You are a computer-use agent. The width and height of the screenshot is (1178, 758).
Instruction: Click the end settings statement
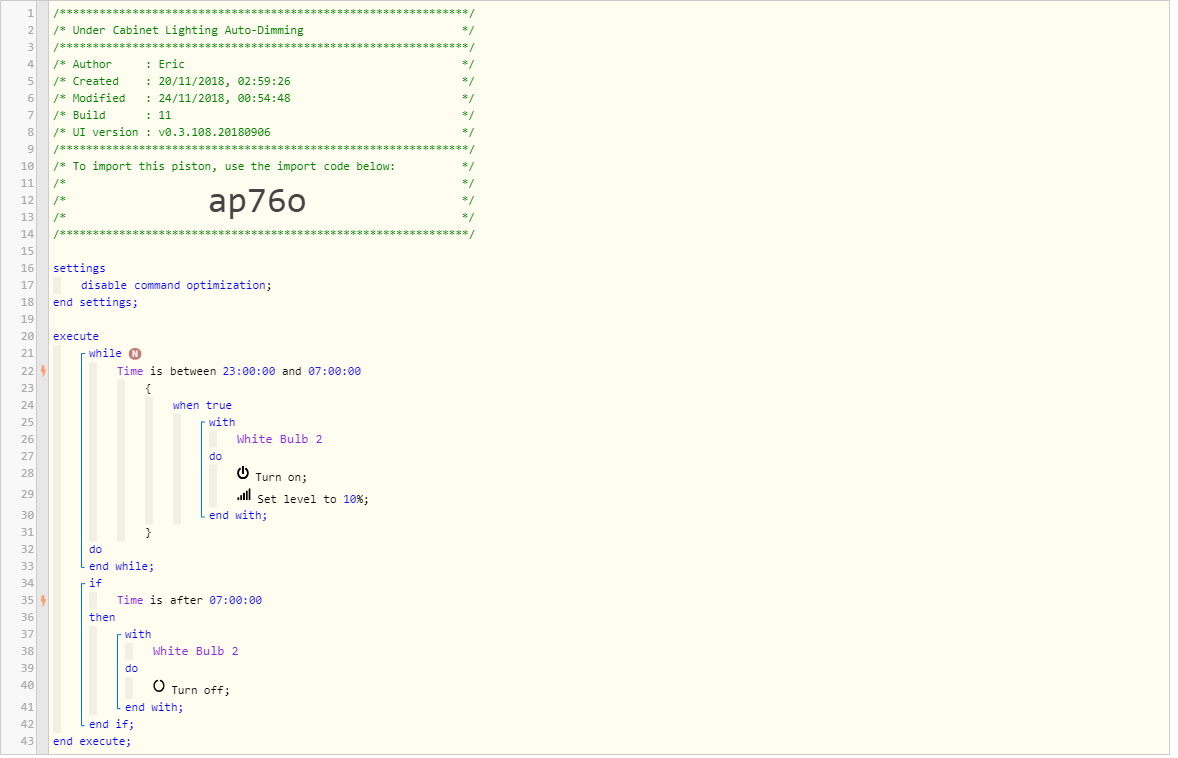tap(95, 302)
